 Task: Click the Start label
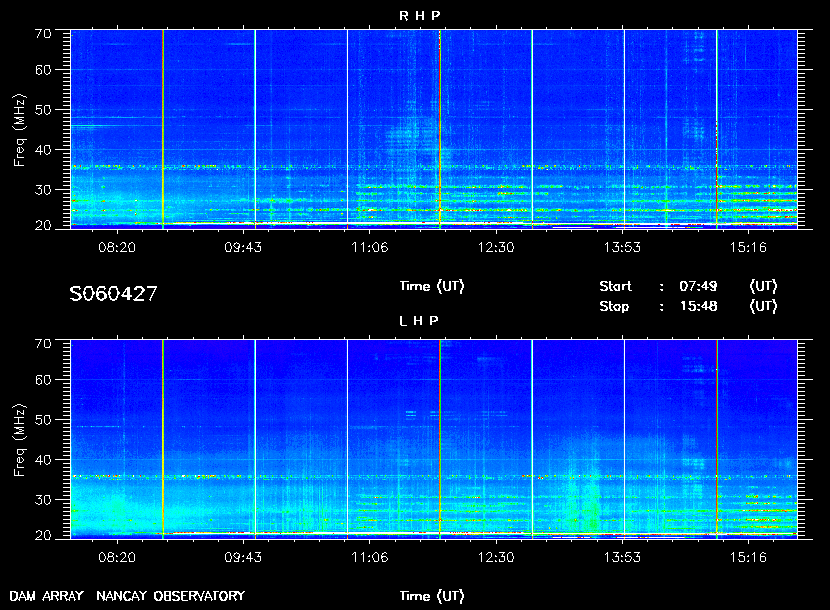(615, 286)
